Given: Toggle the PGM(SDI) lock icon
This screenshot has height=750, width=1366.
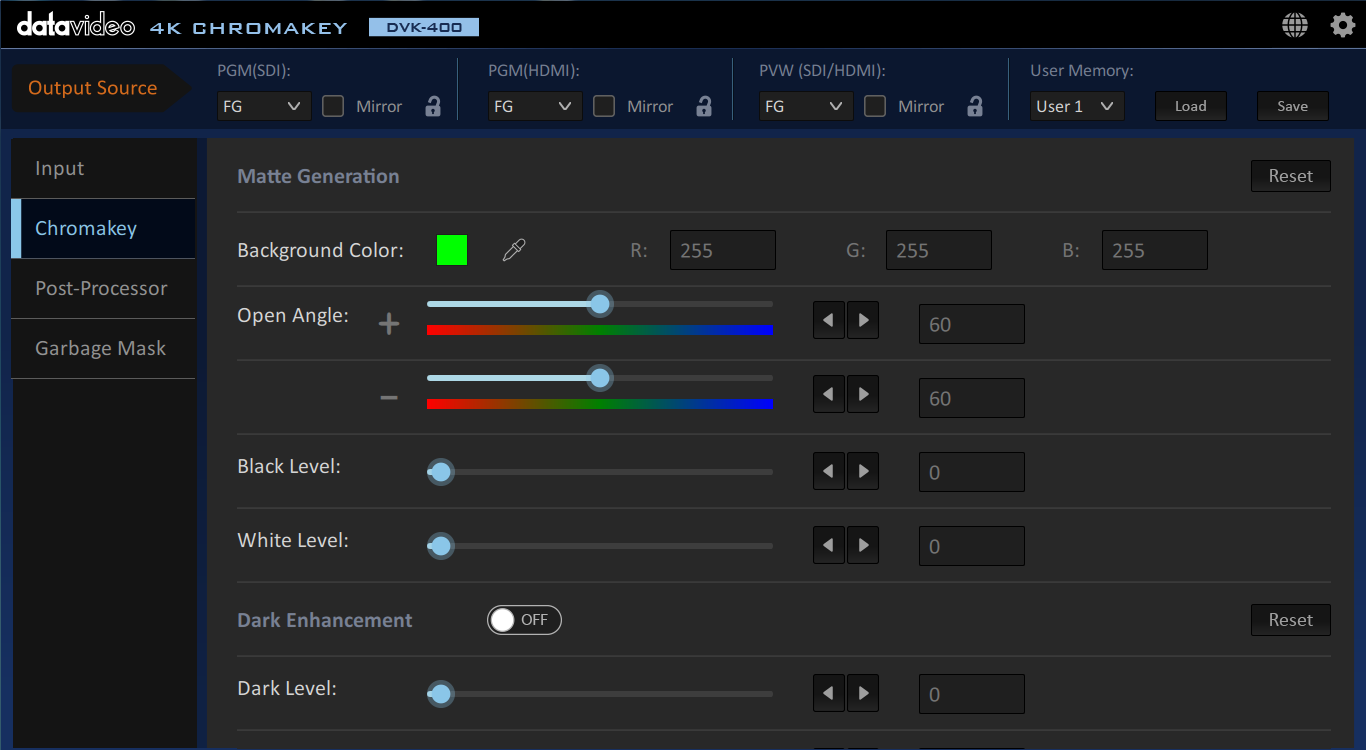Looking at the screenshot, I should click(x=433, y=106).
